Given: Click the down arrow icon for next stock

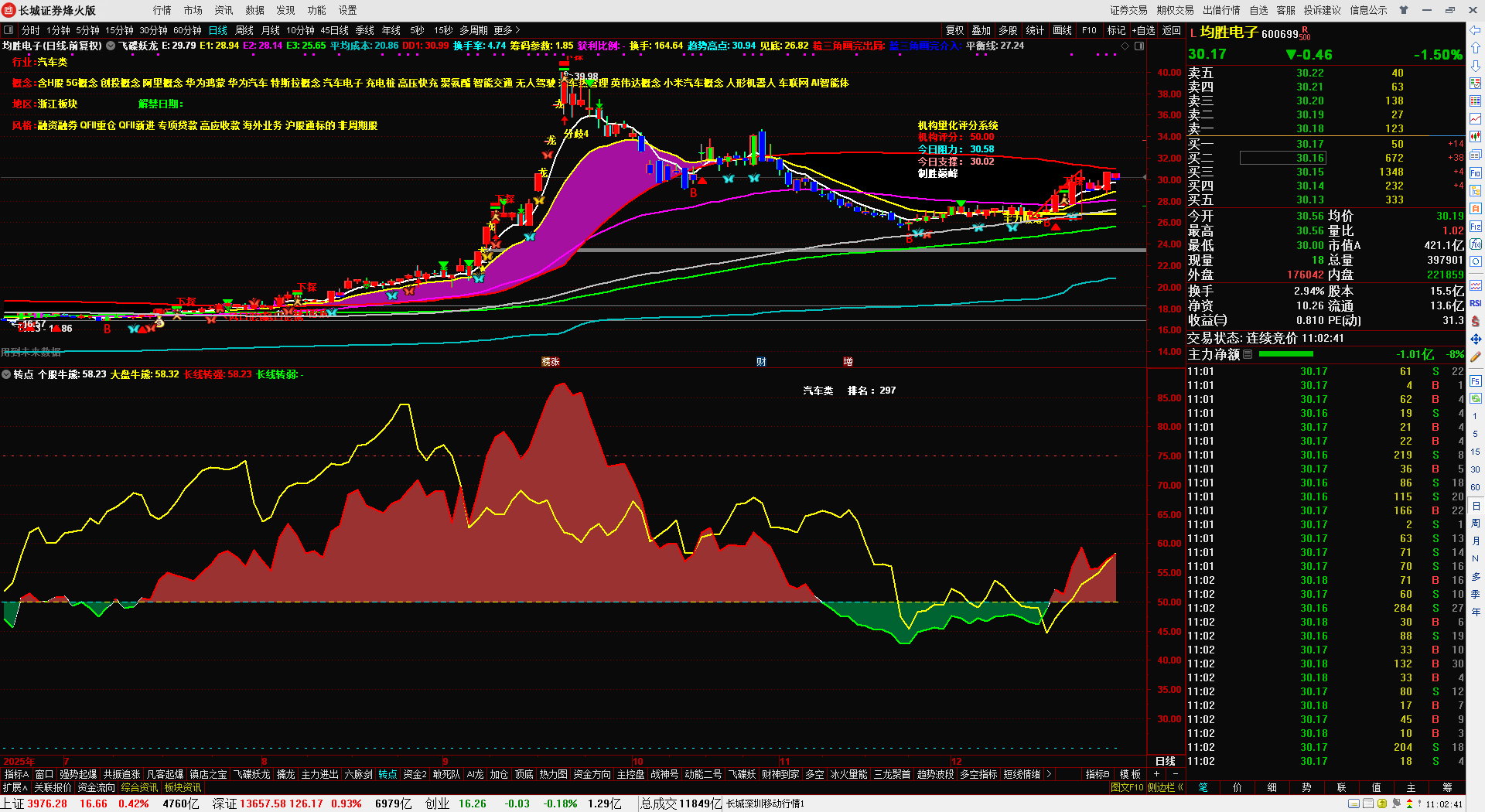Looking at the screenshot, I should [1476, 66].
